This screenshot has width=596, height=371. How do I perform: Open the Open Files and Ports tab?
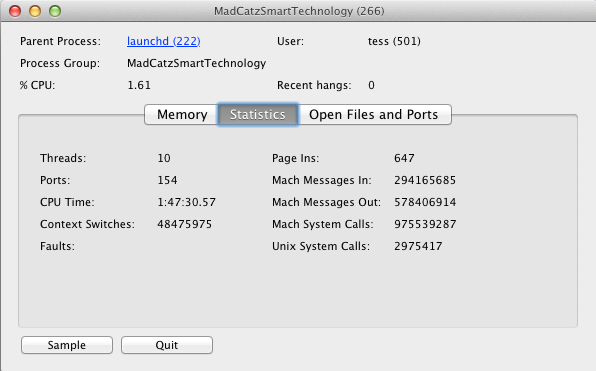tap(374, 114)
